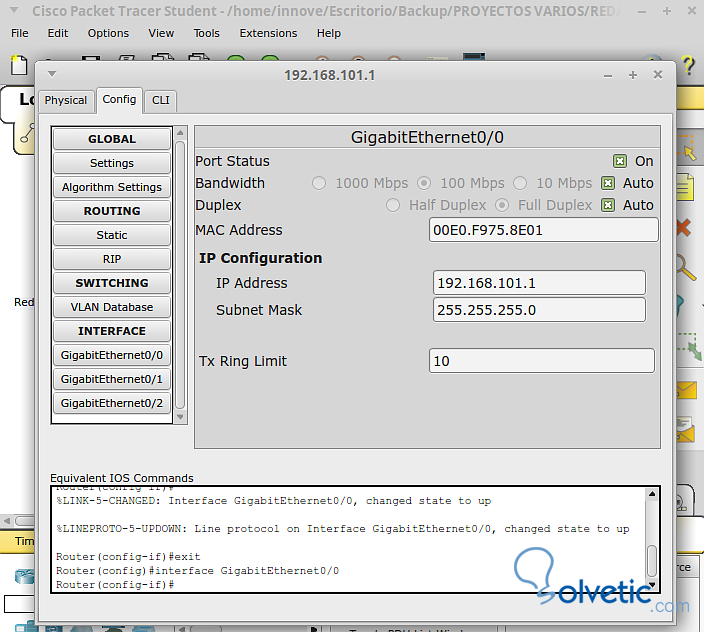Click the New file icon in main toolbar
704x632 pixels.
point(19,65)
